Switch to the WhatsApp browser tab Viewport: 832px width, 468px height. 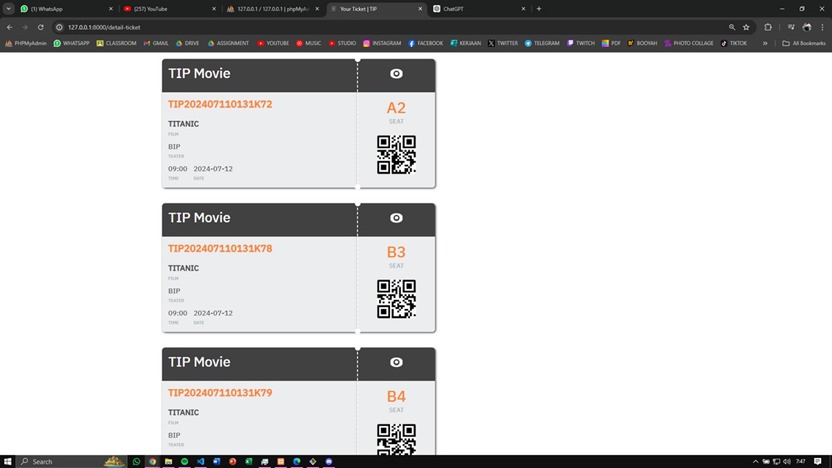click(60, 9)
